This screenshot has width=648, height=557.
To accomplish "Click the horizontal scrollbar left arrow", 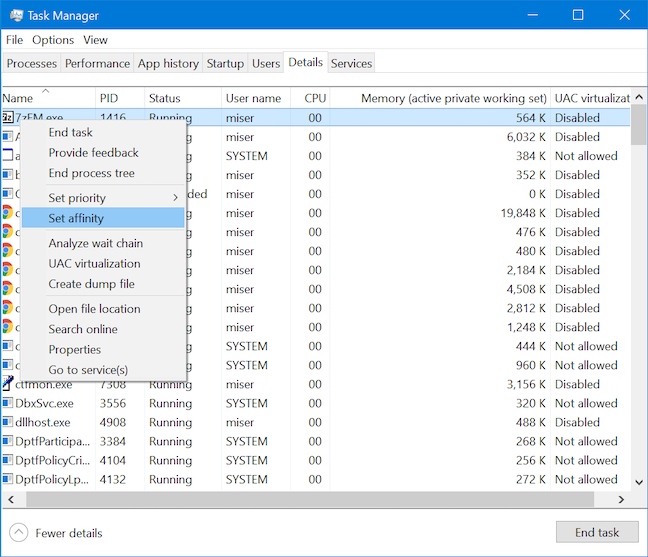I will pyautogui.click(x=11, y=500).
